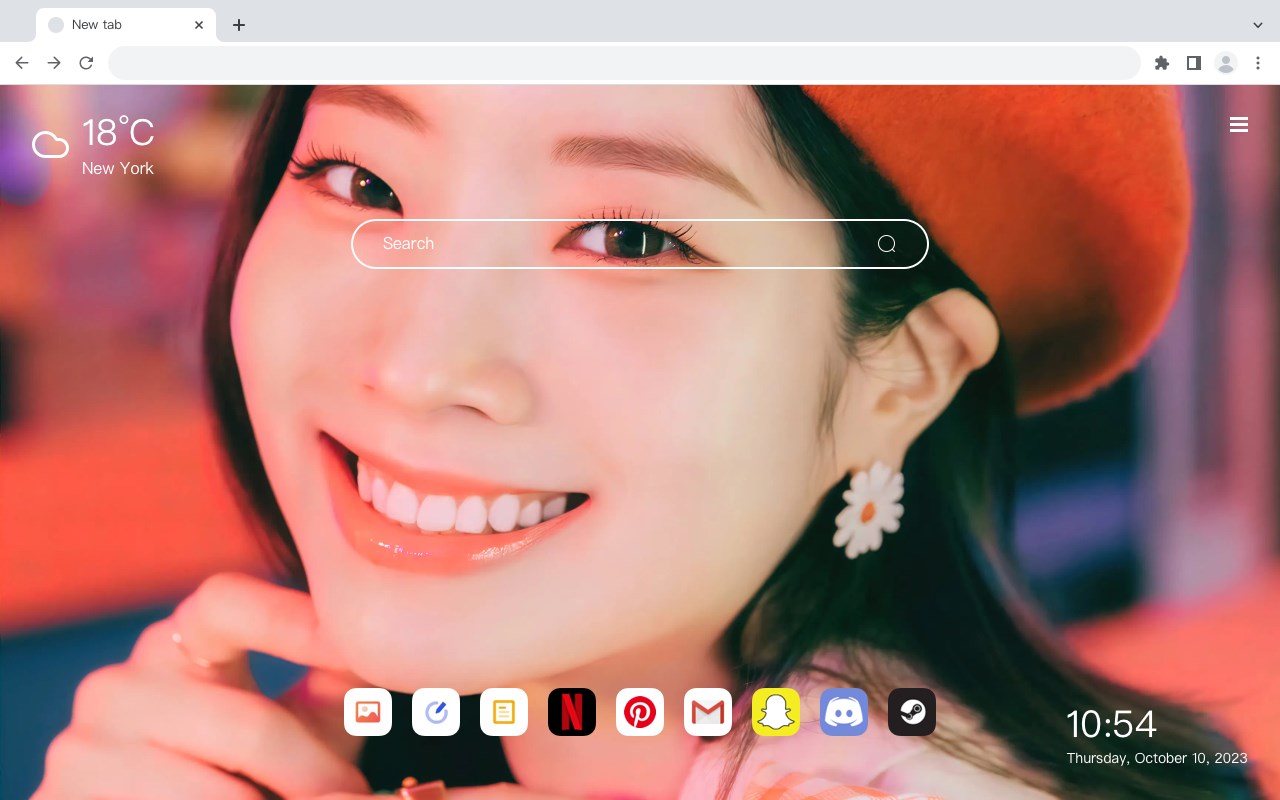Image resolution: width=1280 pixels, height=800 pixels.
Task: Open the blue circular pencil shortcut
Action: [x=436, y=712]
